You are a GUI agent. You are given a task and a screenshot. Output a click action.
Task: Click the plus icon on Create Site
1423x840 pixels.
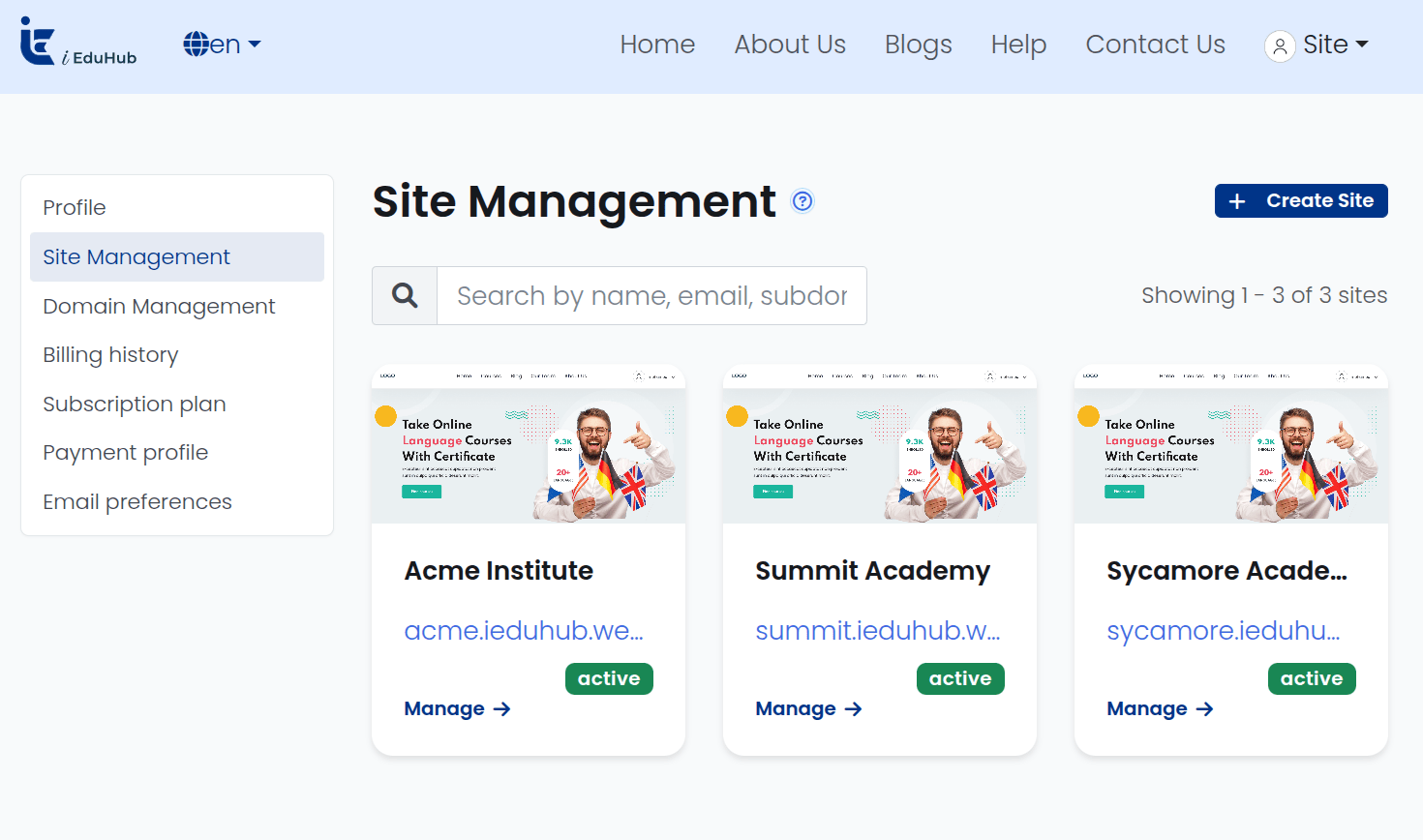(x=1236, y=201)
